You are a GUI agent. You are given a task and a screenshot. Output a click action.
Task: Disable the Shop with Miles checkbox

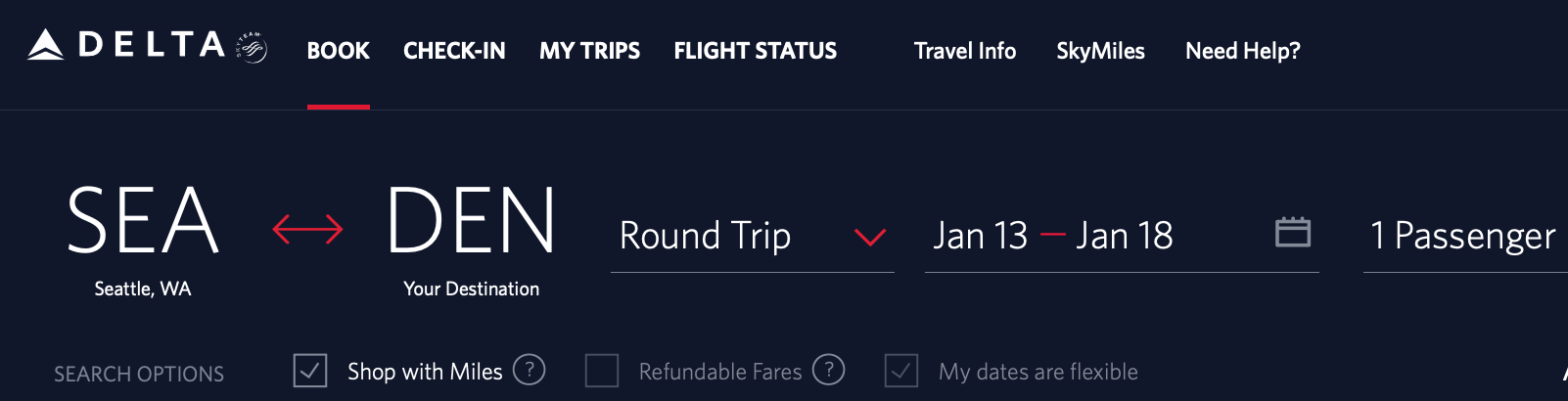click(310, 371)
